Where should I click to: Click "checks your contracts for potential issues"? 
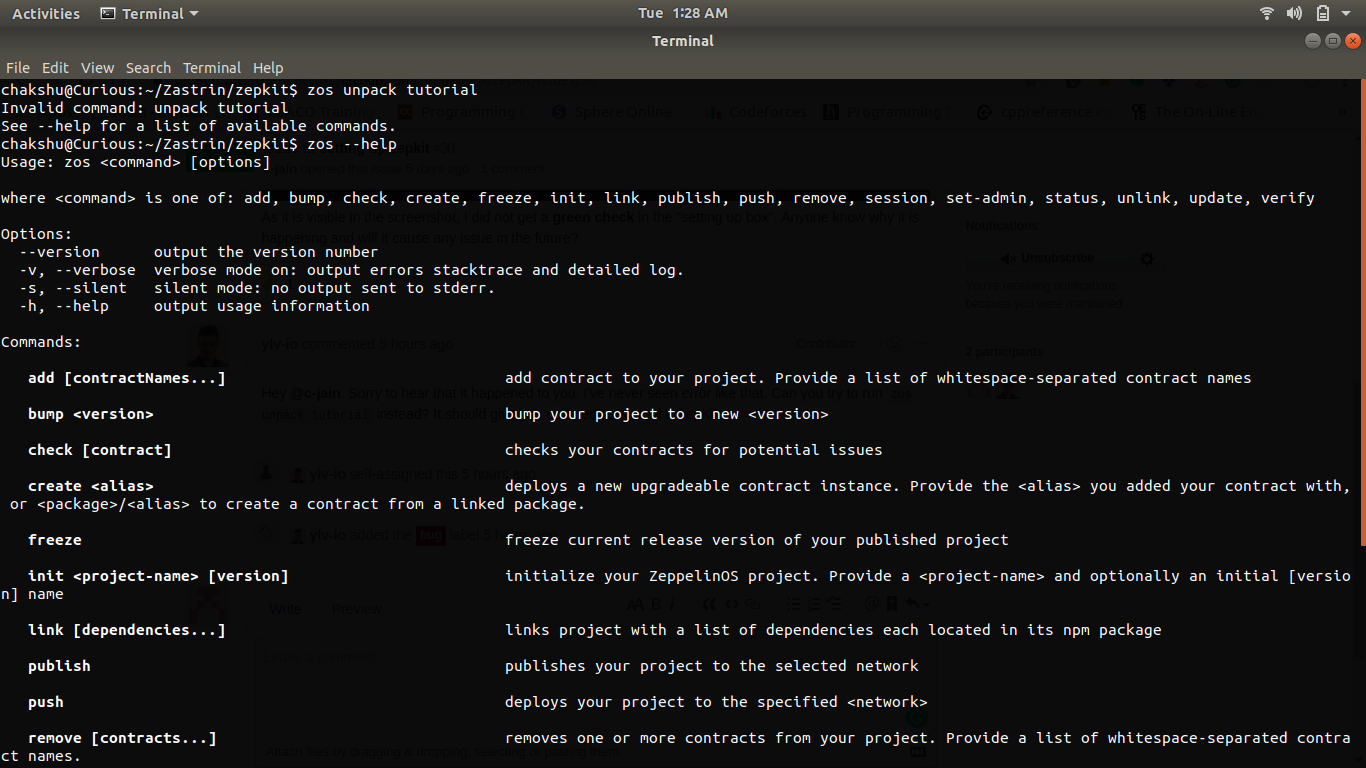click(x=694, y=450)
